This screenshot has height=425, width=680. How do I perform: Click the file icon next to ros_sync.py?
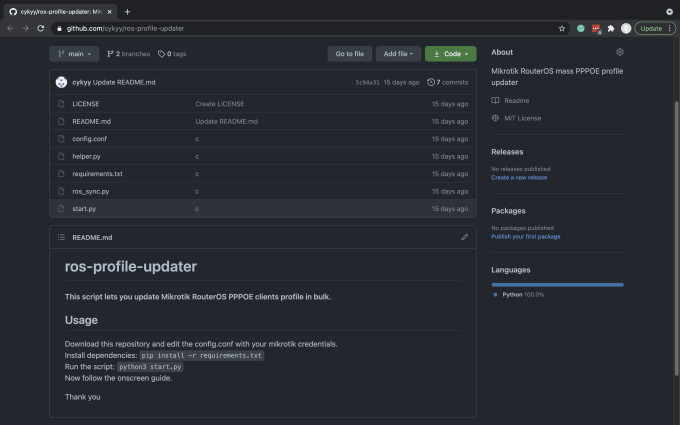(61, 191)
